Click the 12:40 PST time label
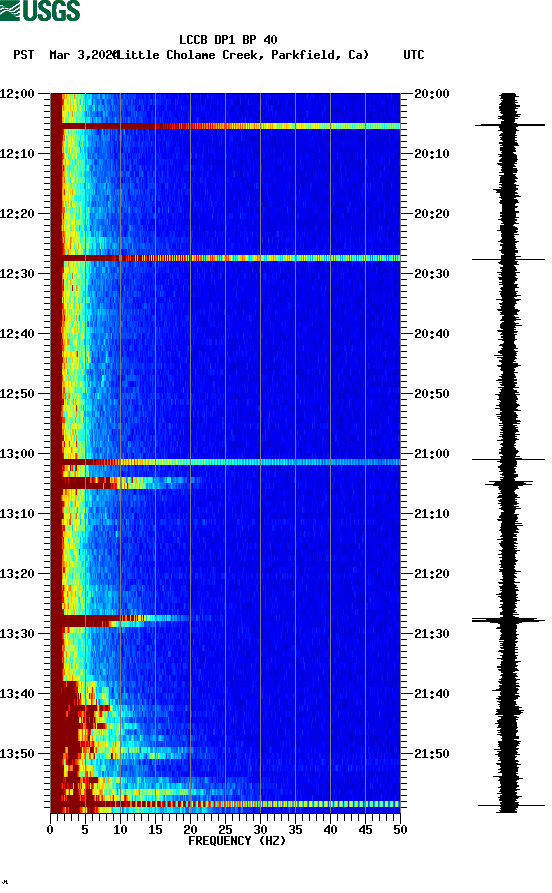Viewport: 552px width, 893px height. point(17,334)
